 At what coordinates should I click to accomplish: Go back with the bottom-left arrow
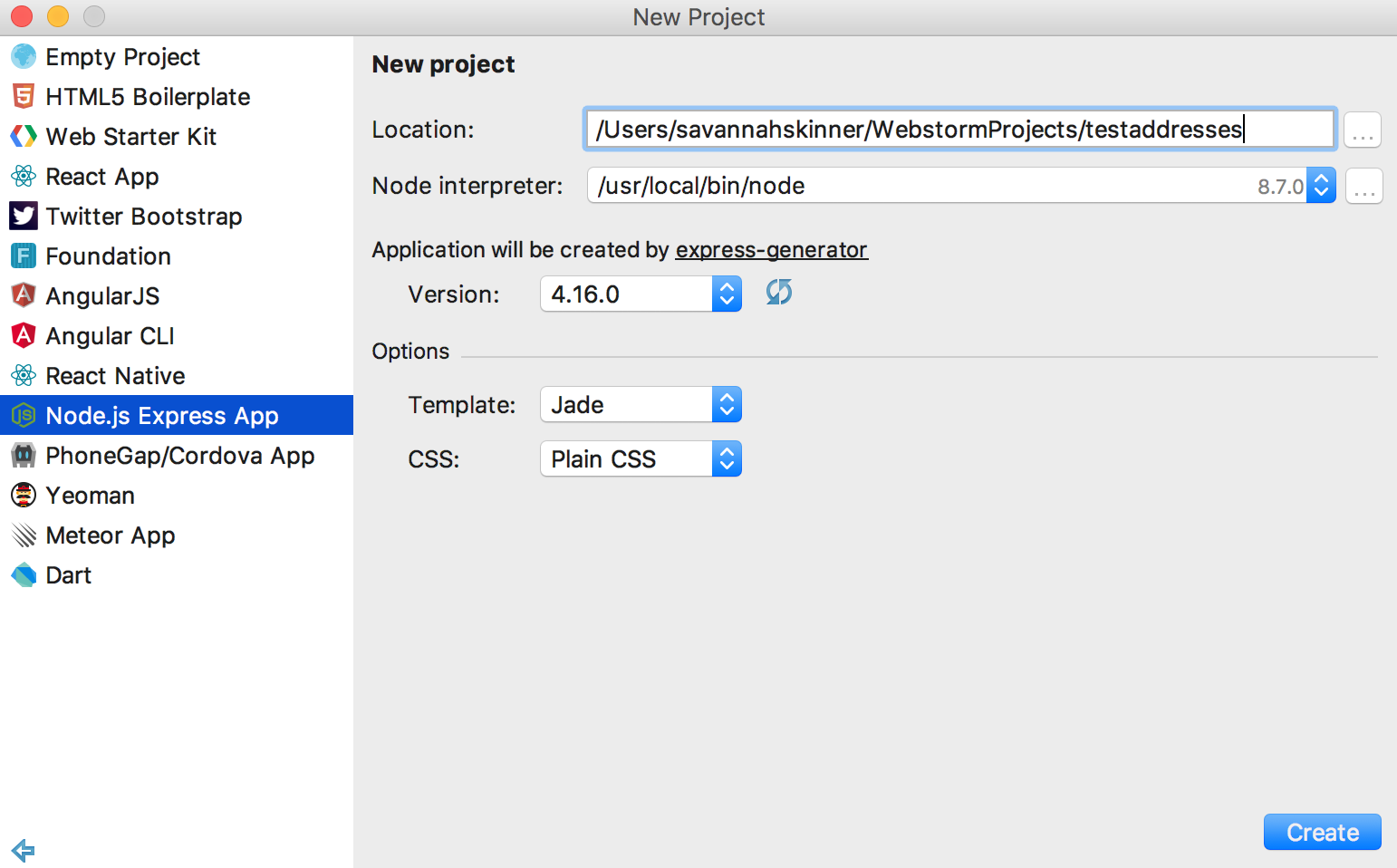pyautogui.click(x=23, y=850)
